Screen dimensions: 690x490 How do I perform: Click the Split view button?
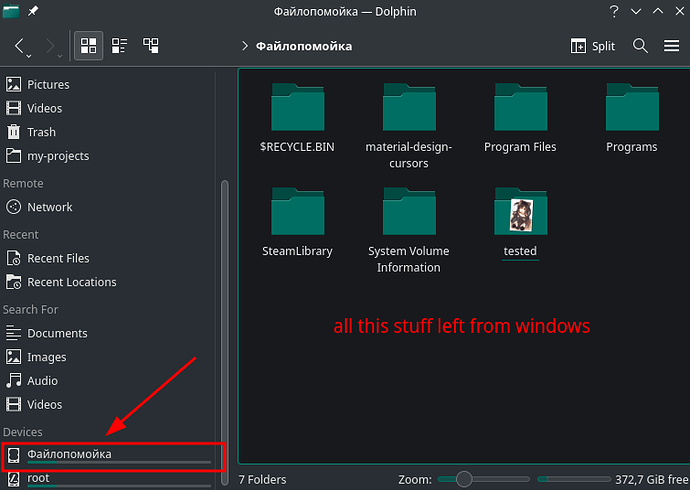[x=592, y=46]
